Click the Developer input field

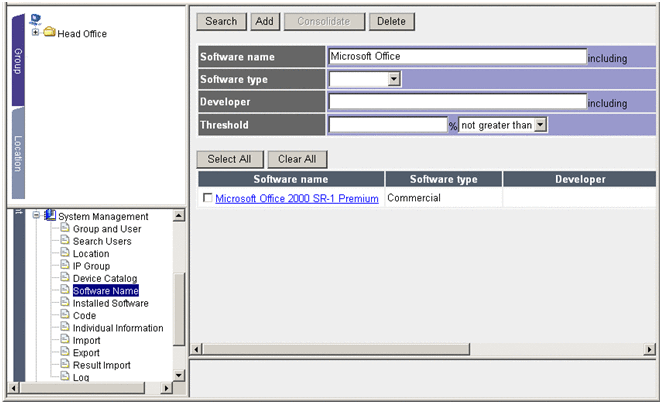pos(458,102)
